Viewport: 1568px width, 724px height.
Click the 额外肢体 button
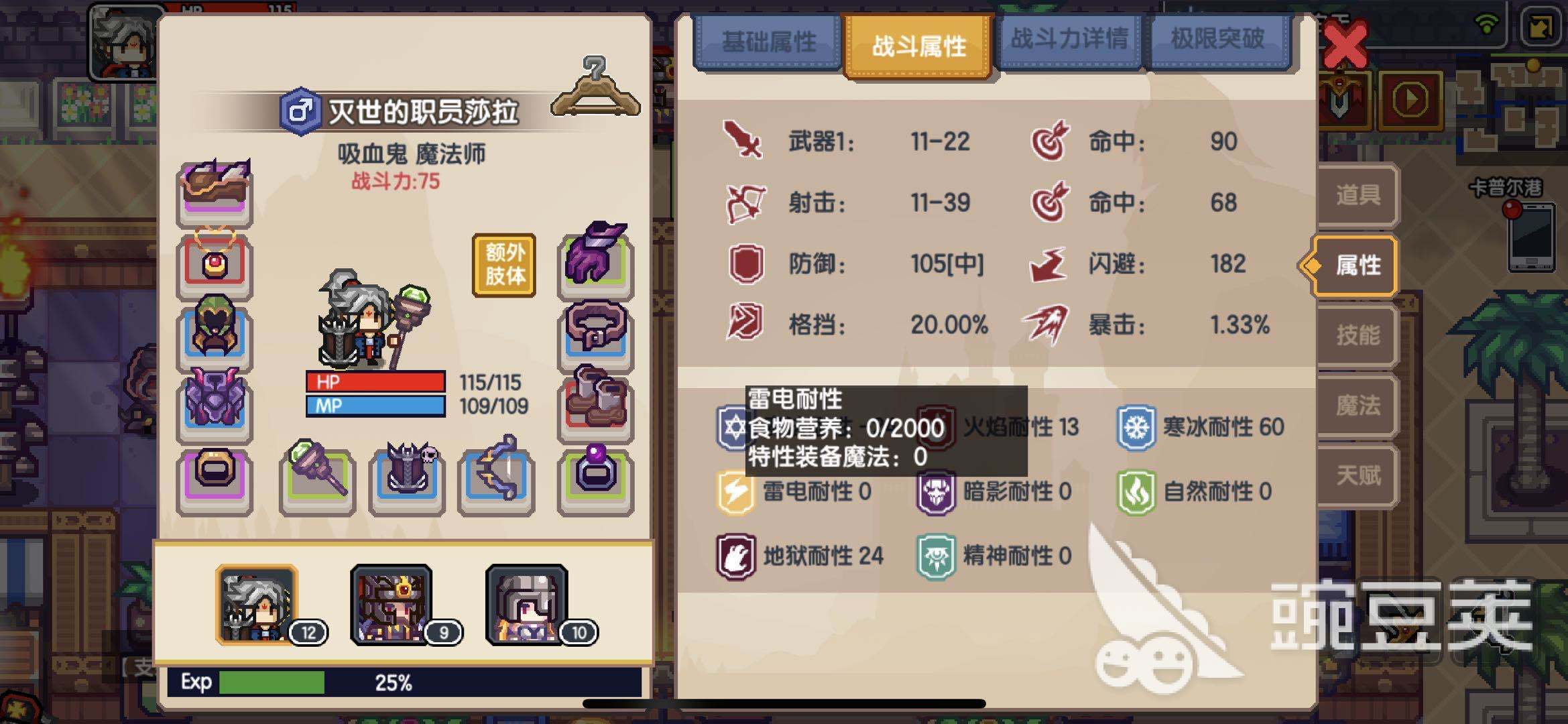504,265
